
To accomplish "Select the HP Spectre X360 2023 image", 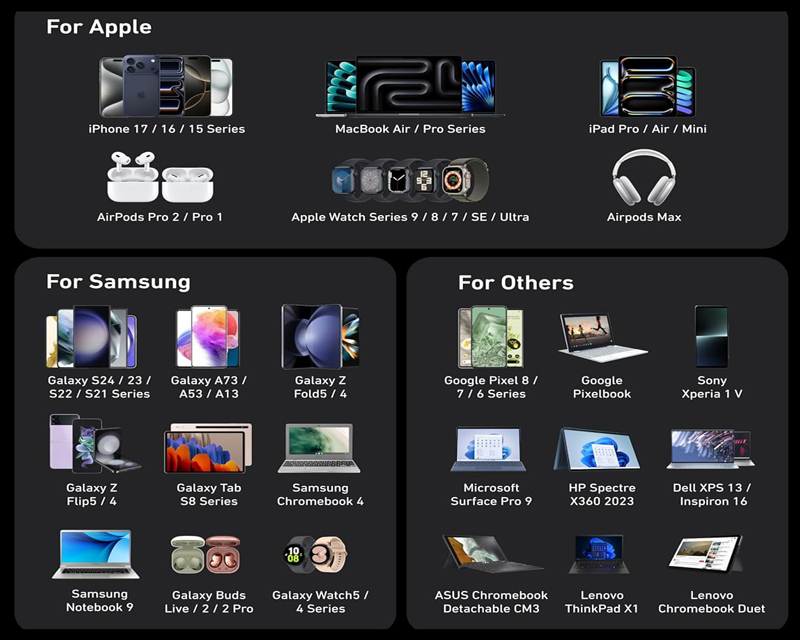I will pos(601,451).
